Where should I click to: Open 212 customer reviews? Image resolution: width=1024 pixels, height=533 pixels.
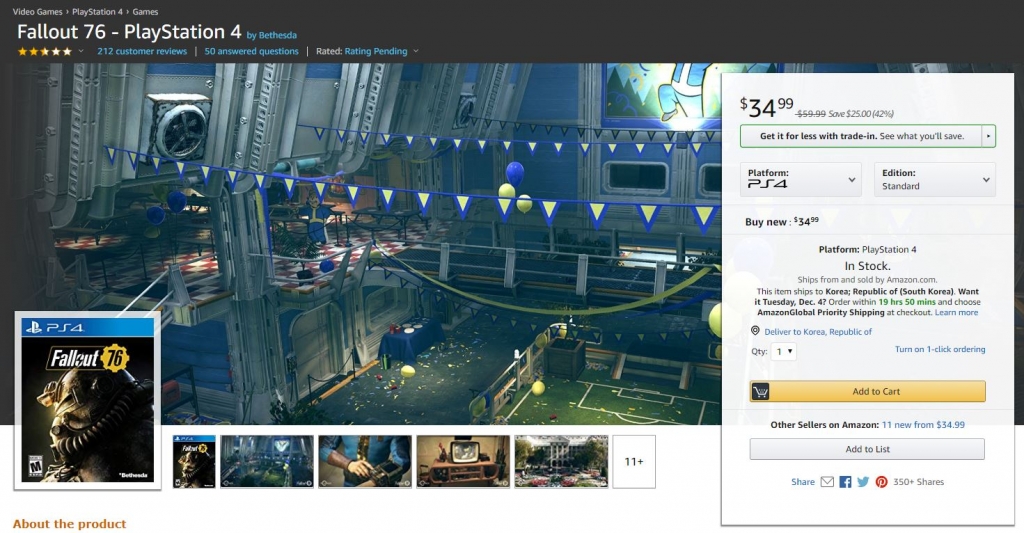[142, 51]
